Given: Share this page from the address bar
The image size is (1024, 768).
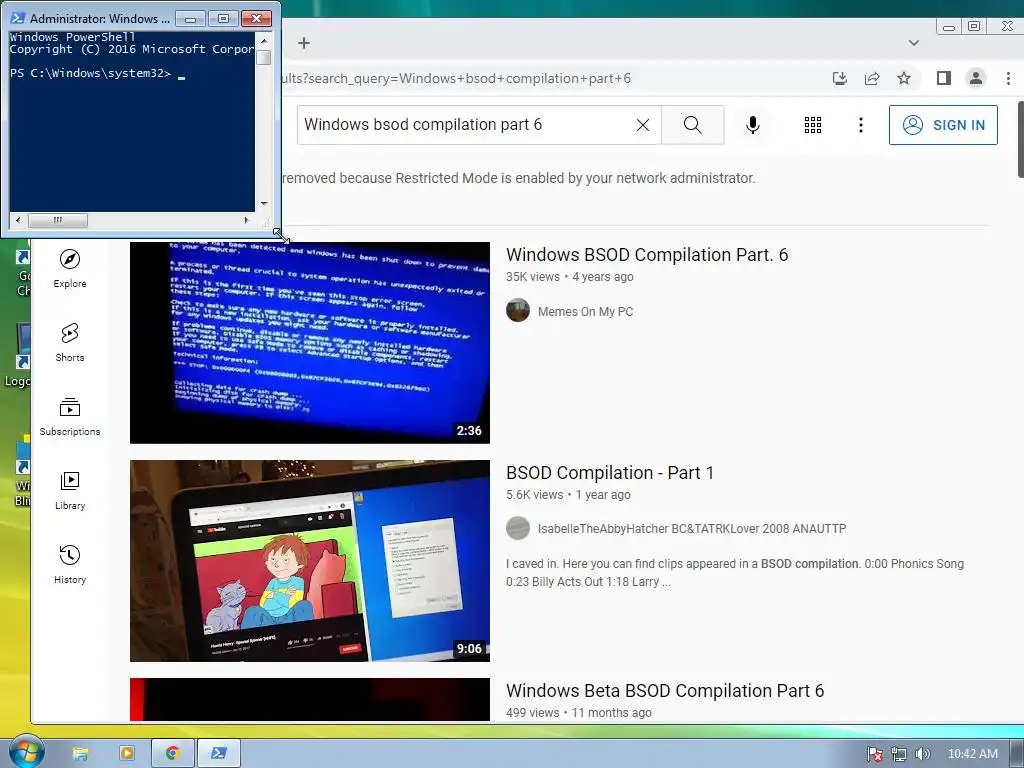Looking at the screenshot, I should [x=872, y=78].
